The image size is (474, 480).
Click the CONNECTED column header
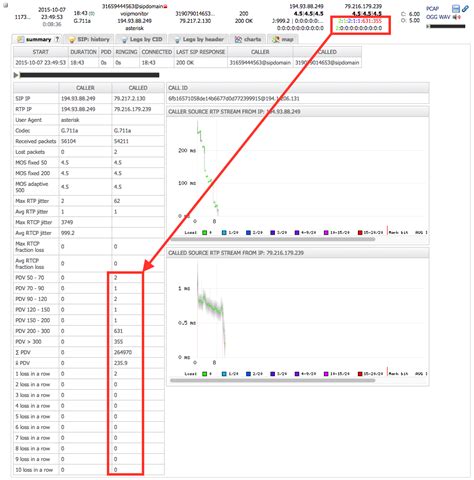157,52
